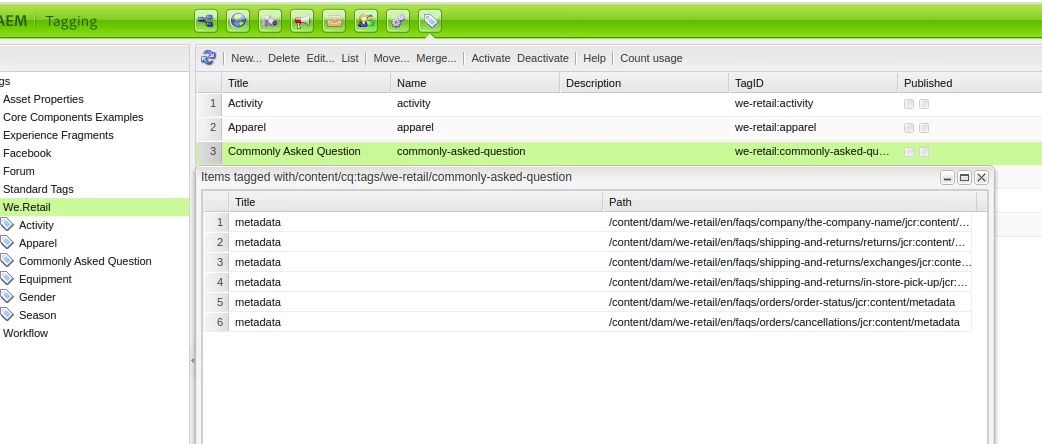Open the Users and groups icon
Viewport: 1042px width, 444px height.
click(x=366, y=21)
